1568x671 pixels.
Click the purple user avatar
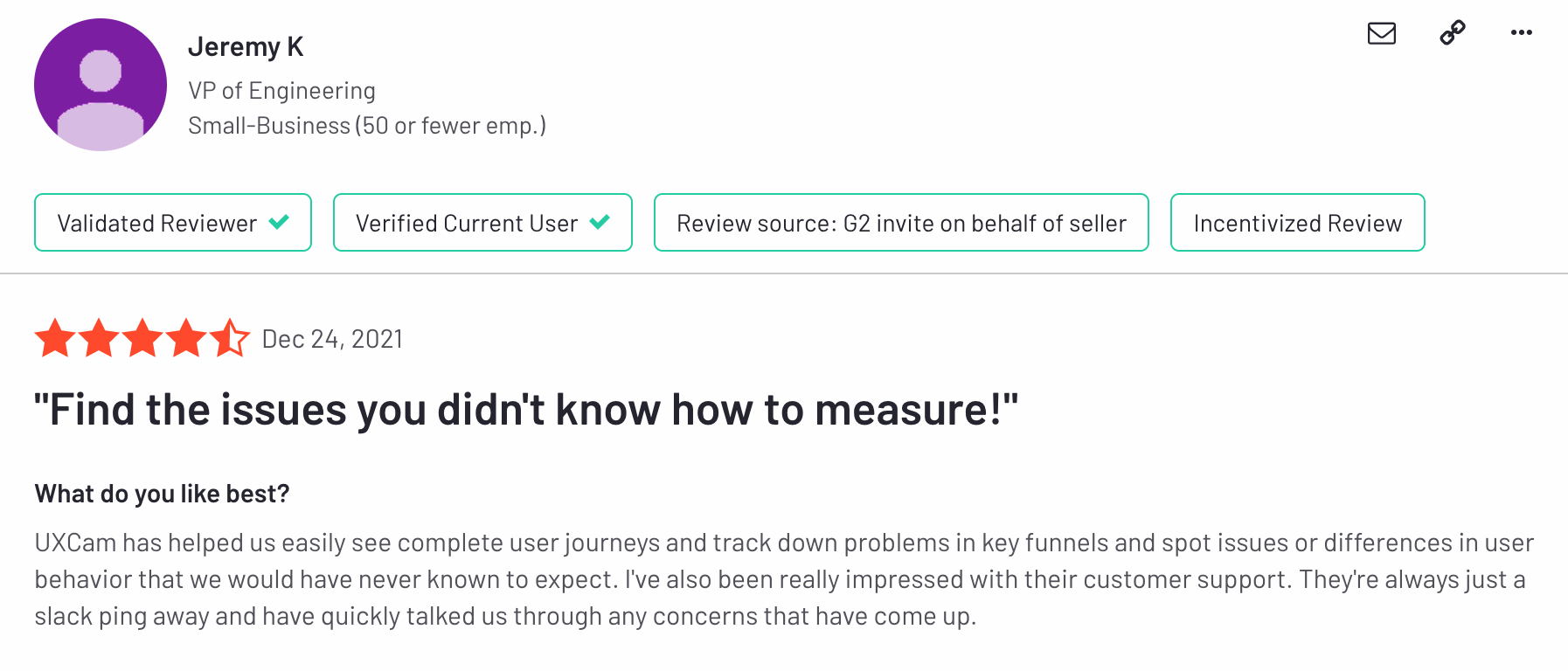tap(101, 85)
